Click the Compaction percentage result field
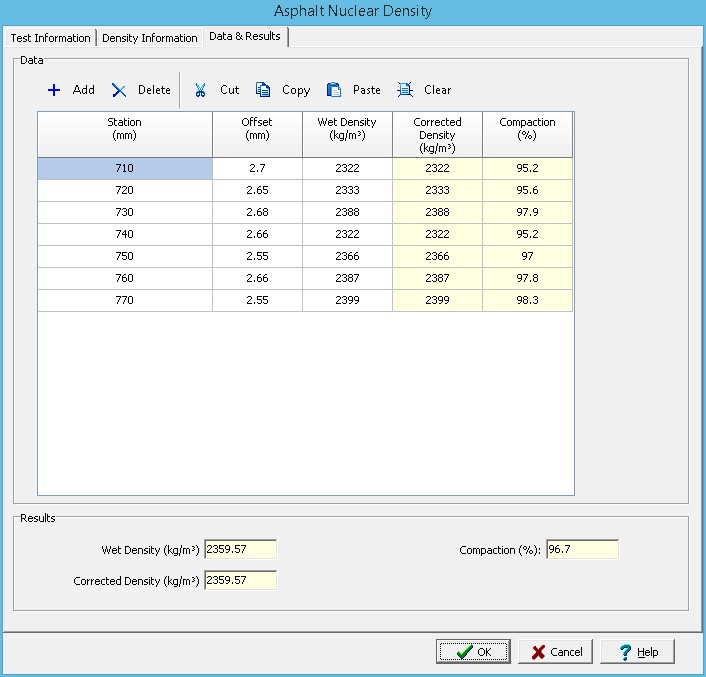This screenshot has width=706, height=677. point(582,549)
